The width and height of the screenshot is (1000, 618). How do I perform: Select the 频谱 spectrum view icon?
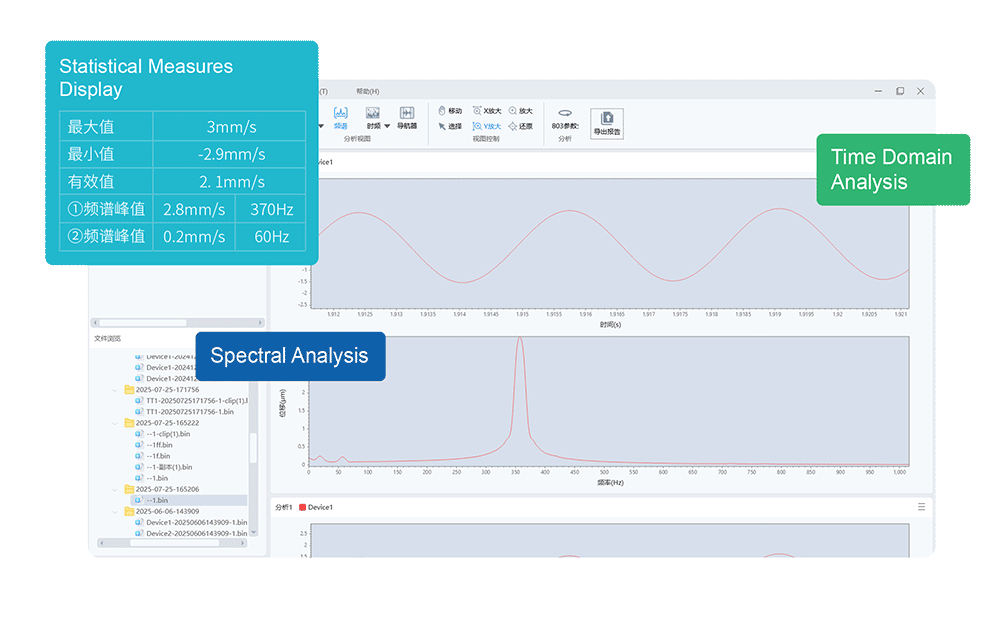click(x=341, y=117)
